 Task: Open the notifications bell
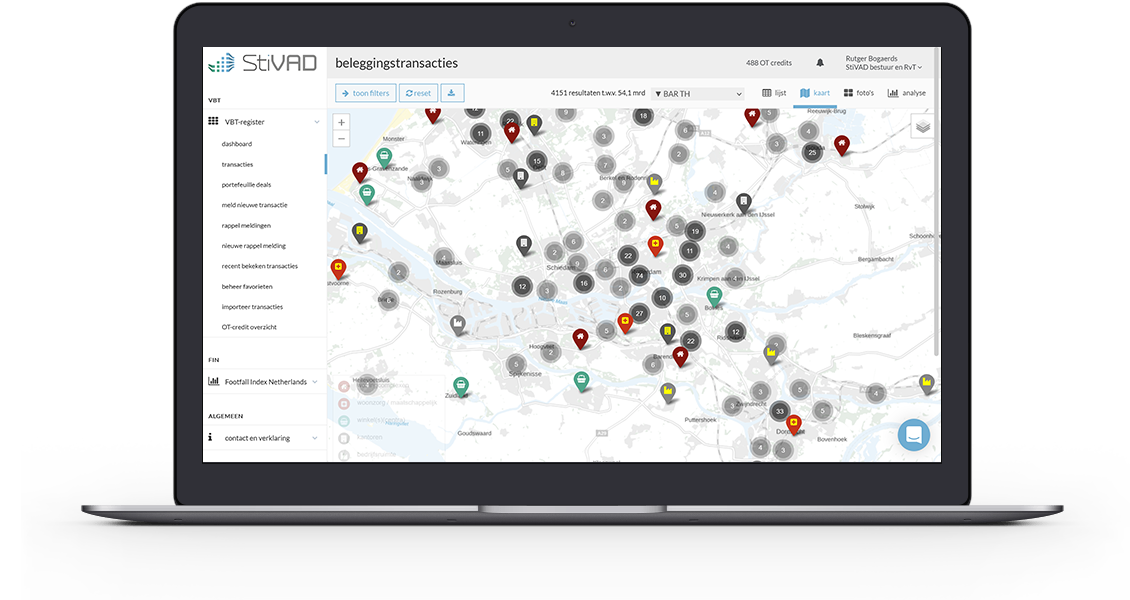pyautogui.click(x=819, y=63)
